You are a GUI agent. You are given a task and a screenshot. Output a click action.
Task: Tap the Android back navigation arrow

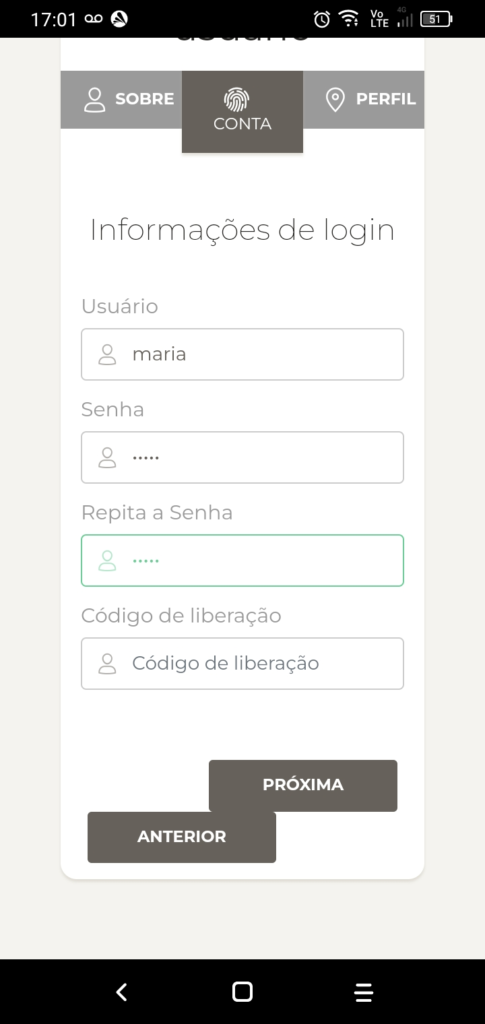[x=121, y=992]
